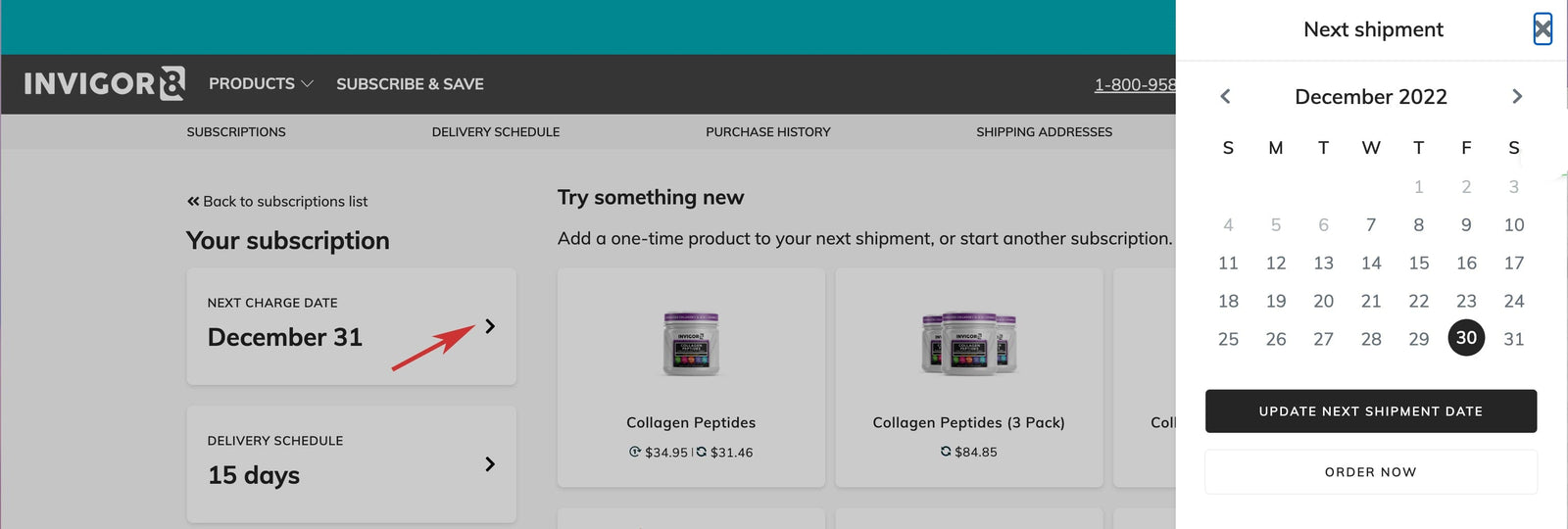Advance calendar to next month
This screenshot has width=1568, height=529.
pyautogui.click(x=1517, y=96)
